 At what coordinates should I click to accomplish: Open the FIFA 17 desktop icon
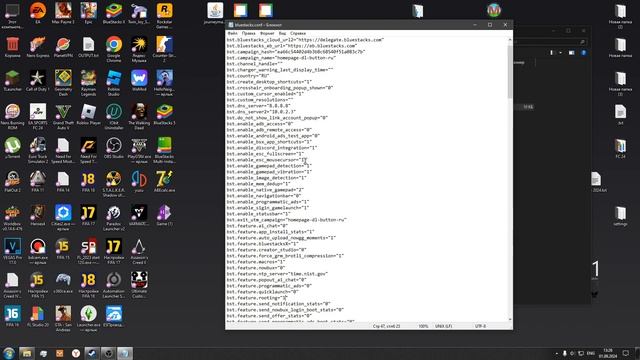(x=88, y=215)
